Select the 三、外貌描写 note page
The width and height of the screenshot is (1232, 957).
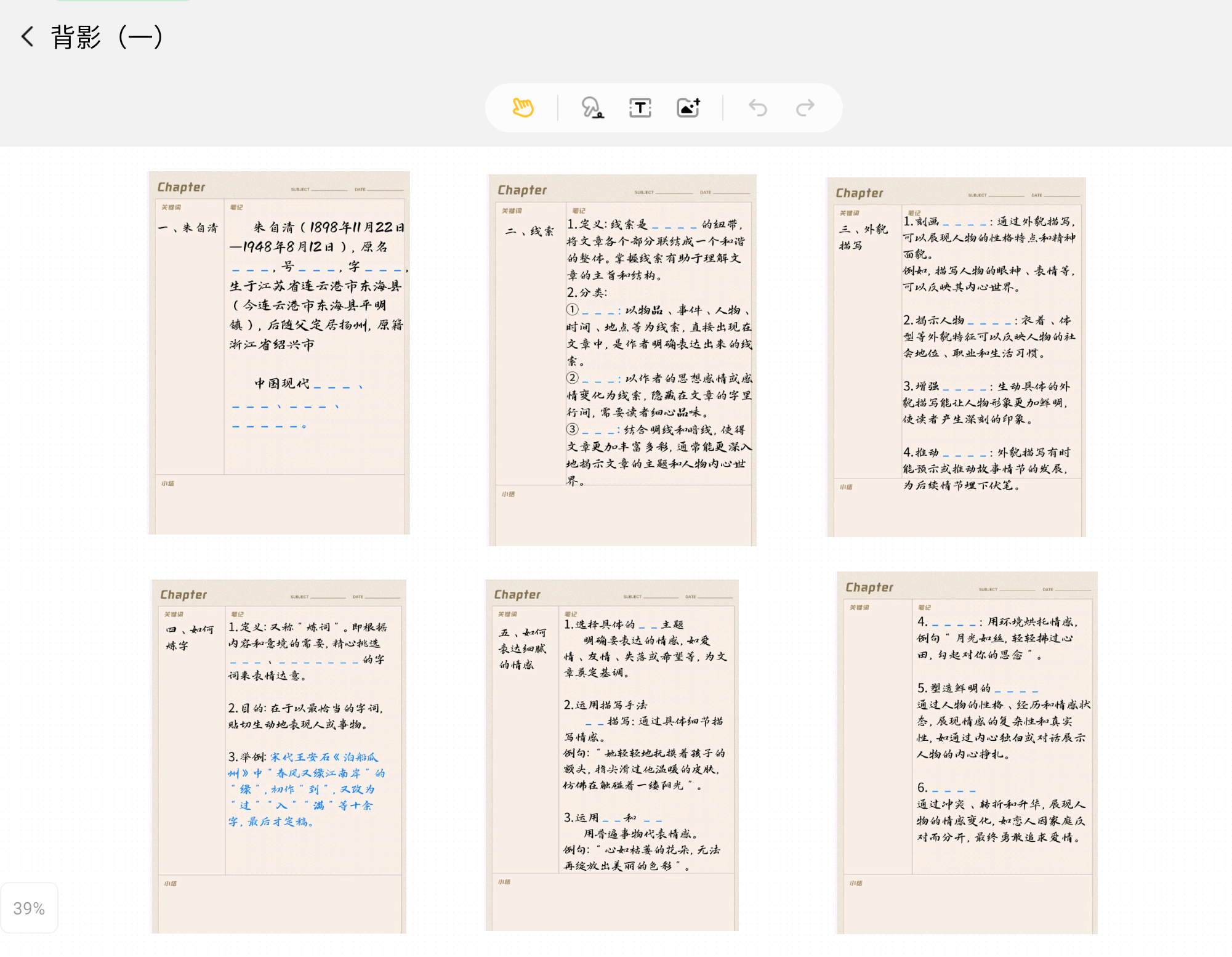click(956, 357)
